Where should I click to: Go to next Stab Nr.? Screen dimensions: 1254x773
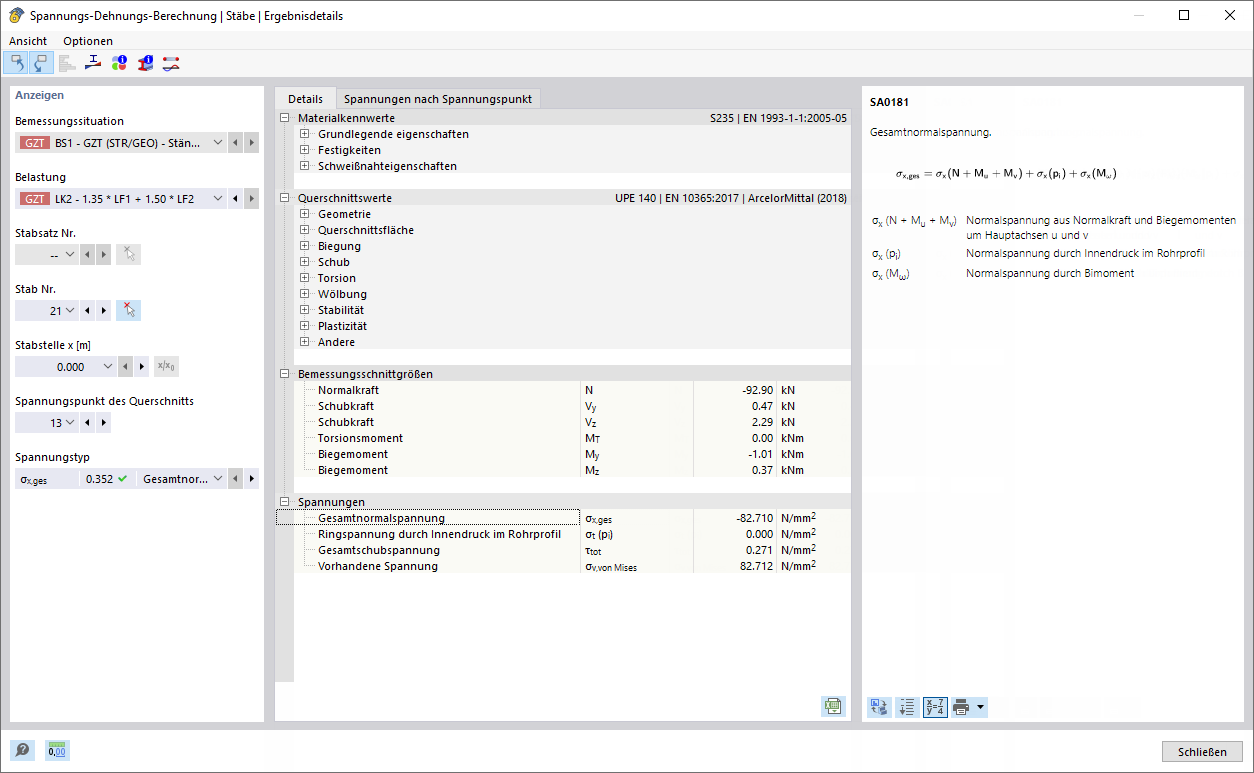click(103, 310)
